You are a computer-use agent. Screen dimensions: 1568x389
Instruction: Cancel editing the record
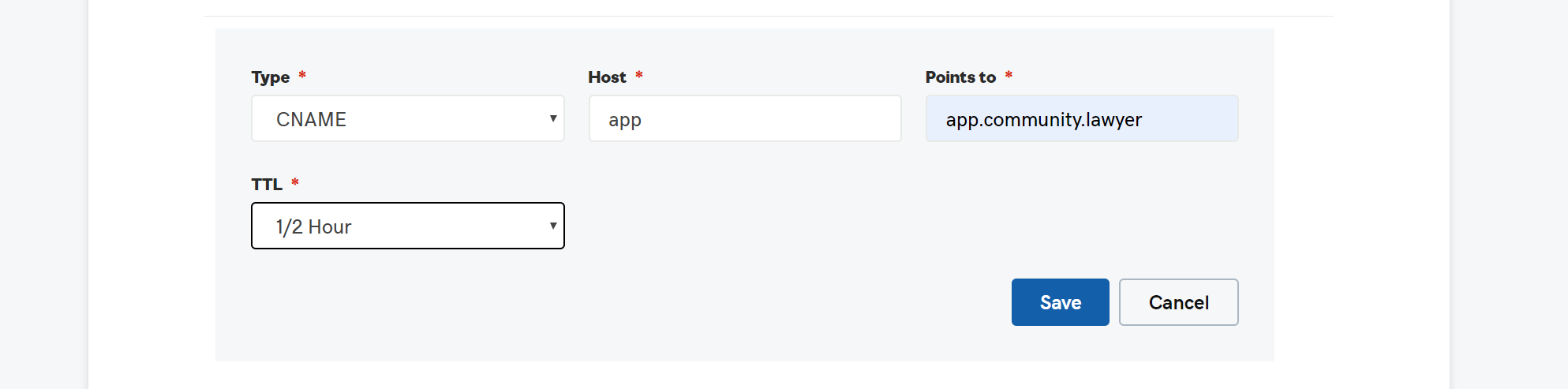click(1179, 302)
